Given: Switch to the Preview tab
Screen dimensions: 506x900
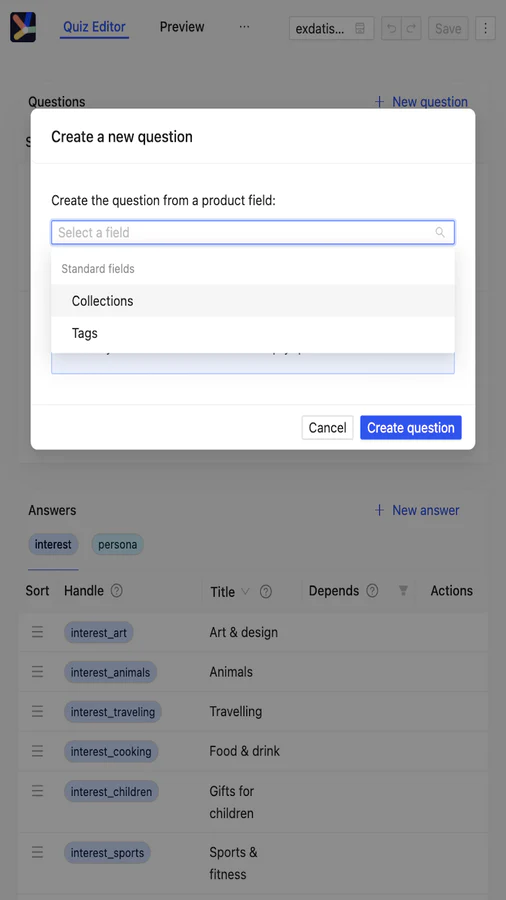Looking at the screenshot, I should coord(182,27).
